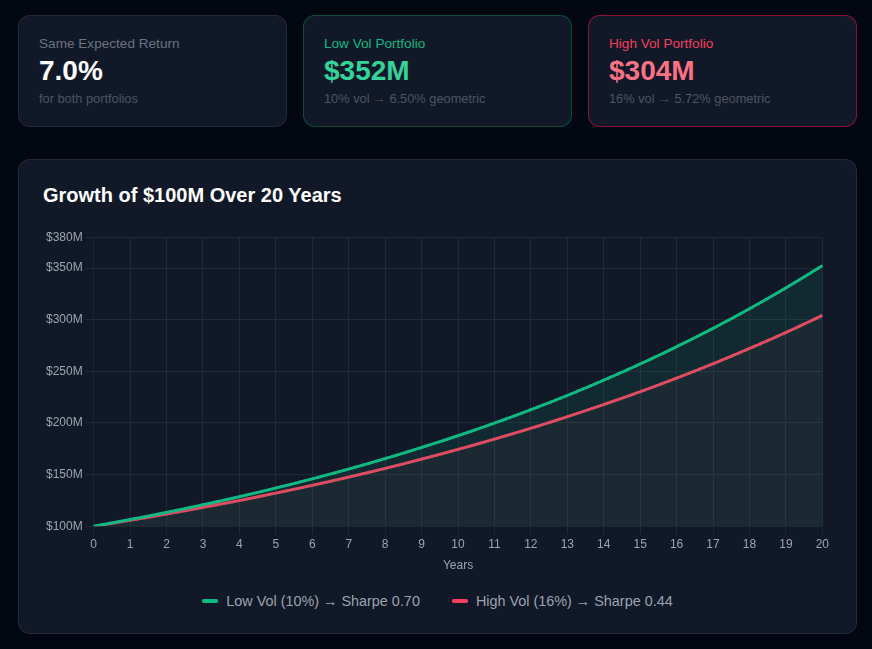The height and width of the screenshot is (649, 872).
Task: Click the red High Vol legend swatch
Action: coord(460,601)
